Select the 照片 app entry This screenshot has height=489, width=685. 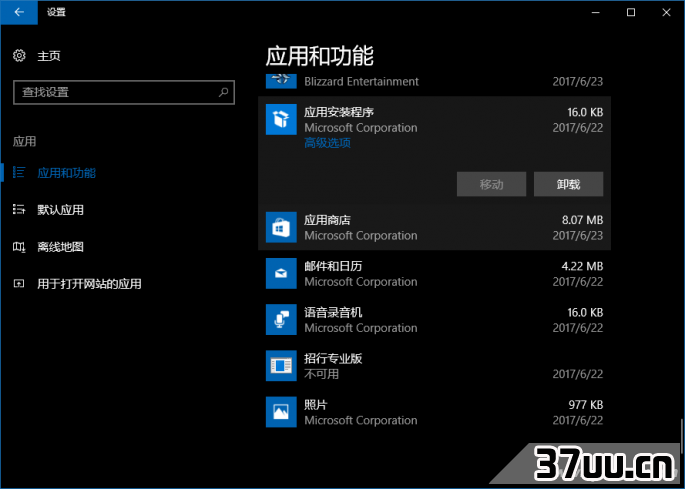click(434, 412)
